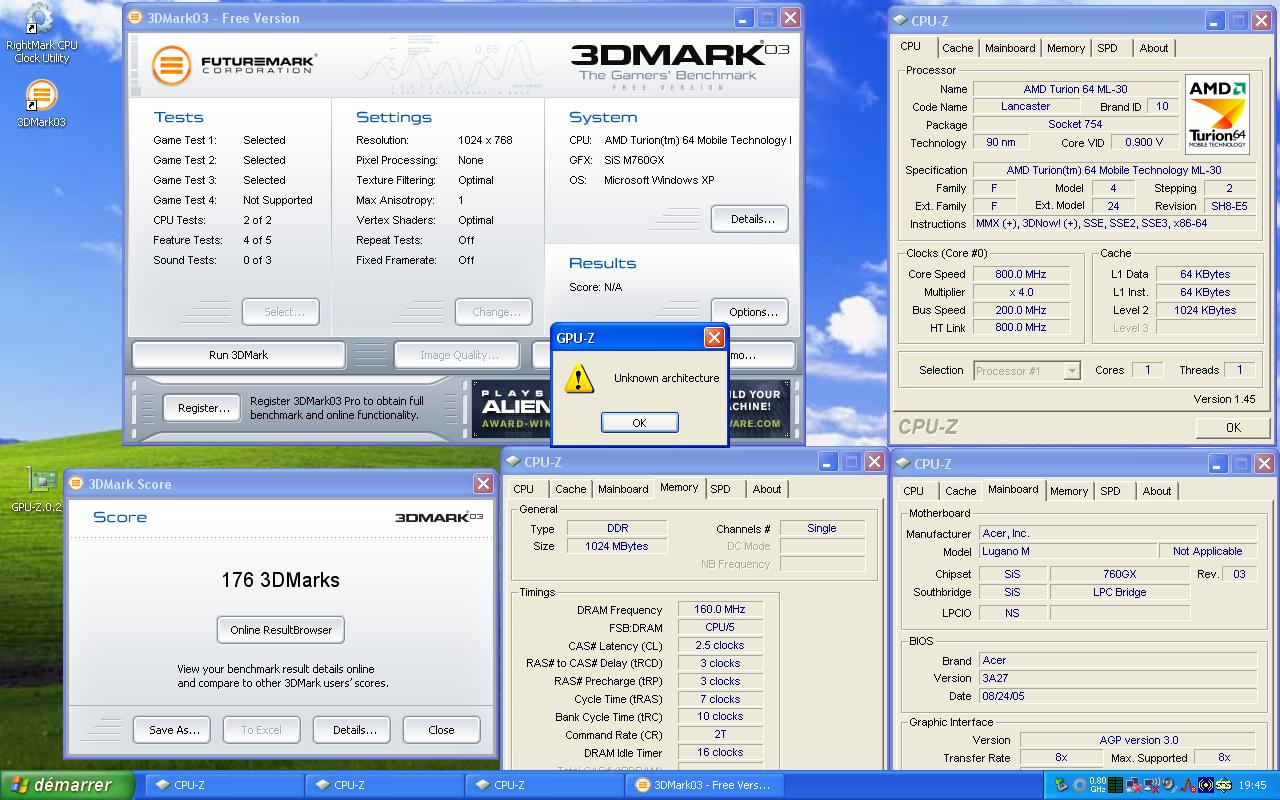The height and width of the screenshot is (800, 1280).
Task: Click the Core Speed value 800.0 MHz
Action: pos(1020,274)
